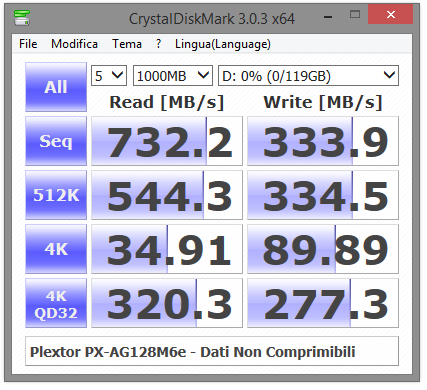The height and width of the screenshot is (390, 427).
Task: Select the 4K write result 89.89
Action: click(323, 249)
